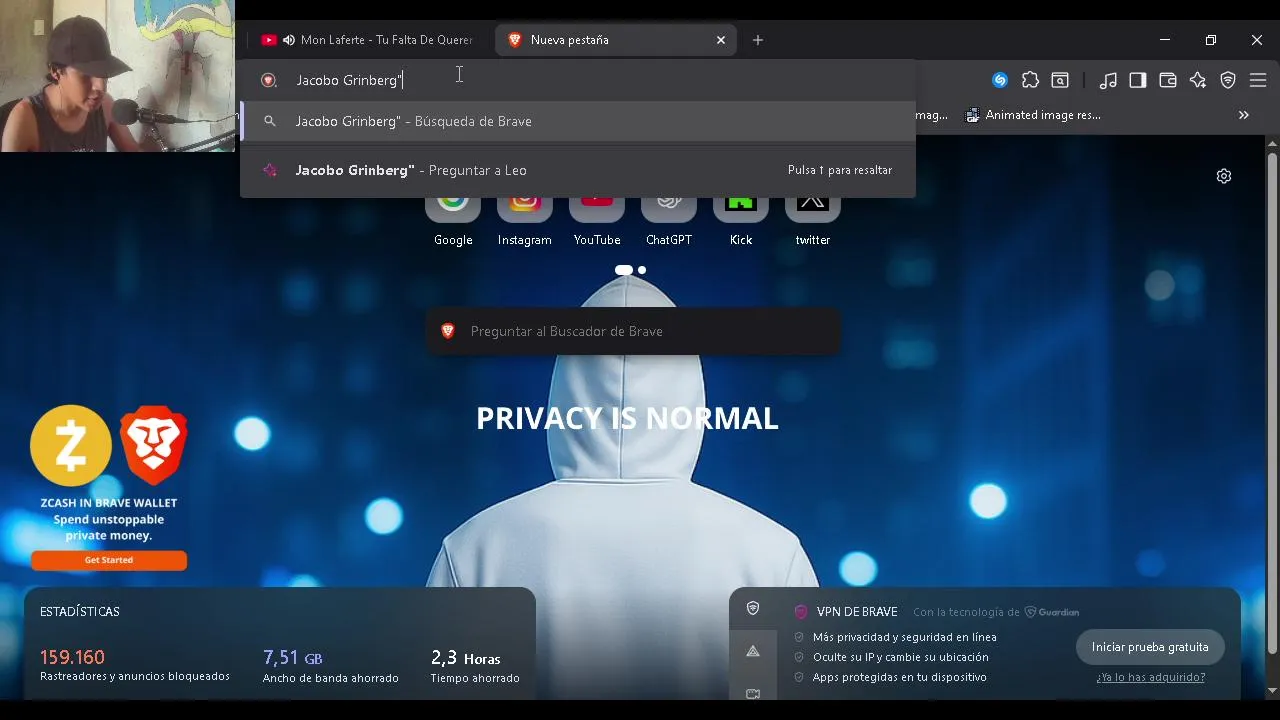Open the Google shortcut tile

point(453,220)
